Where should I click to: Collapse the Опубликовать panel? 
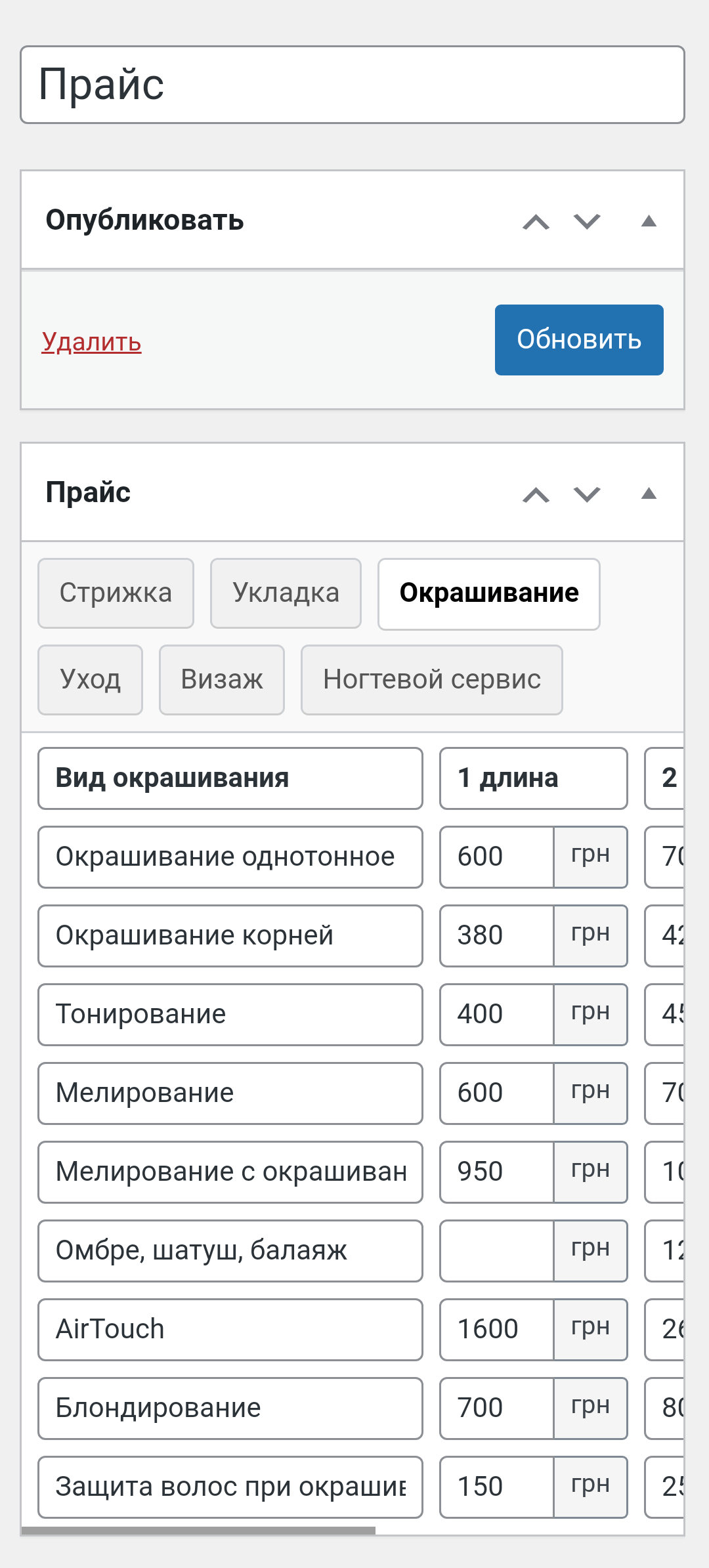point(649,221)
